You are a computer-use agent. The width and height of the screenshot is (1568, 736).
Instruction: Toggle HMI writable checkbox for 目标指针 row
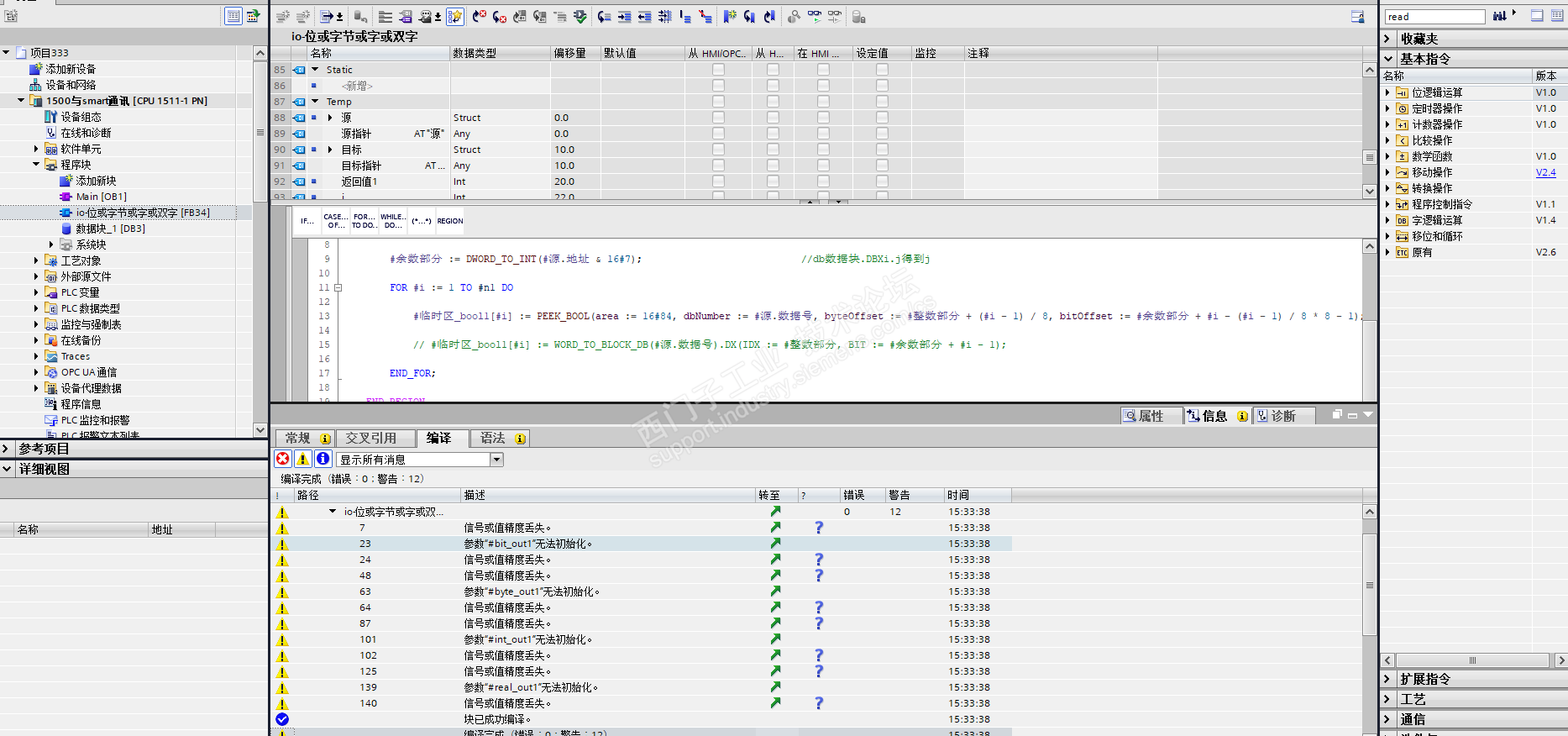(x=773, y=166)
